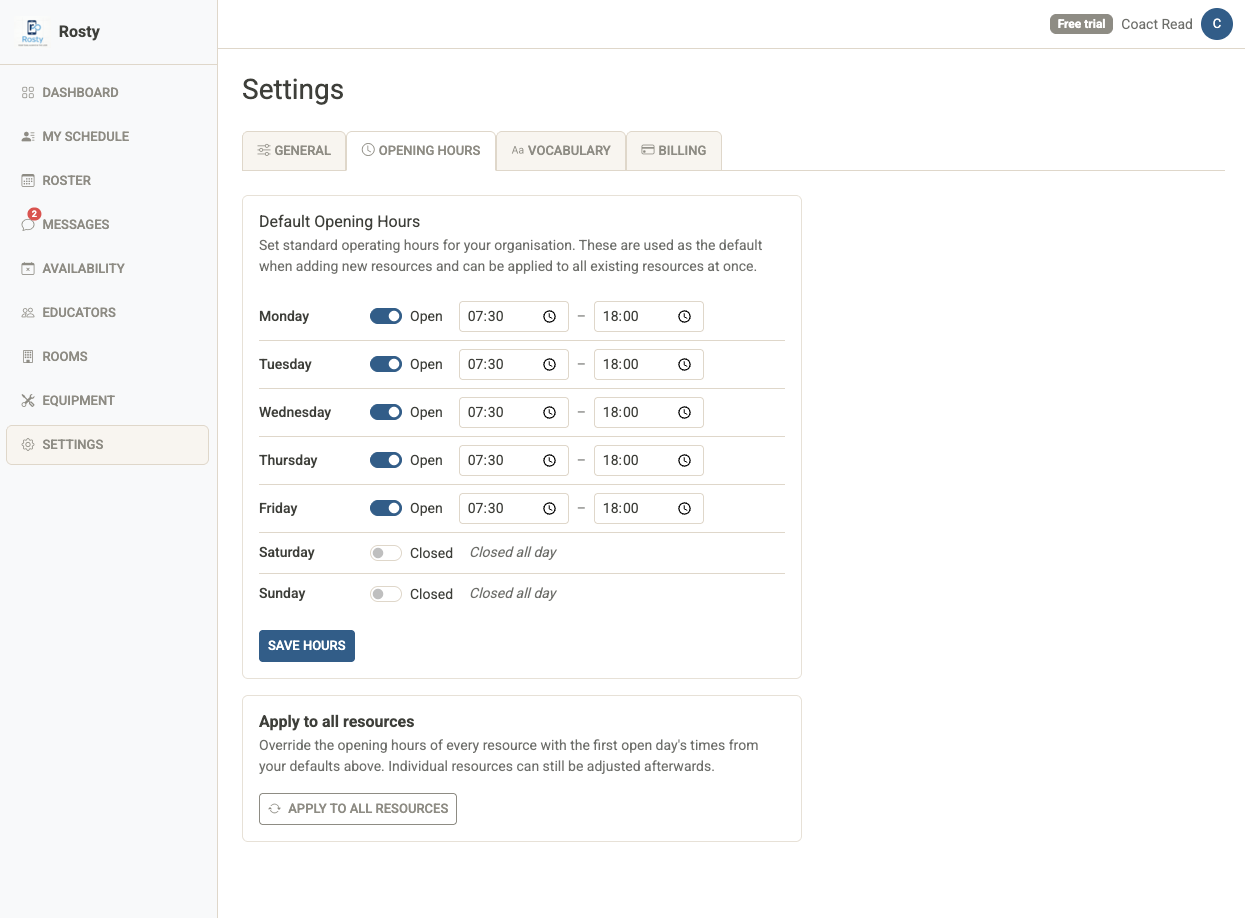1245x918 pixels.
Task: Switch to the Vocabulary tab
Action: click(560, 150)
